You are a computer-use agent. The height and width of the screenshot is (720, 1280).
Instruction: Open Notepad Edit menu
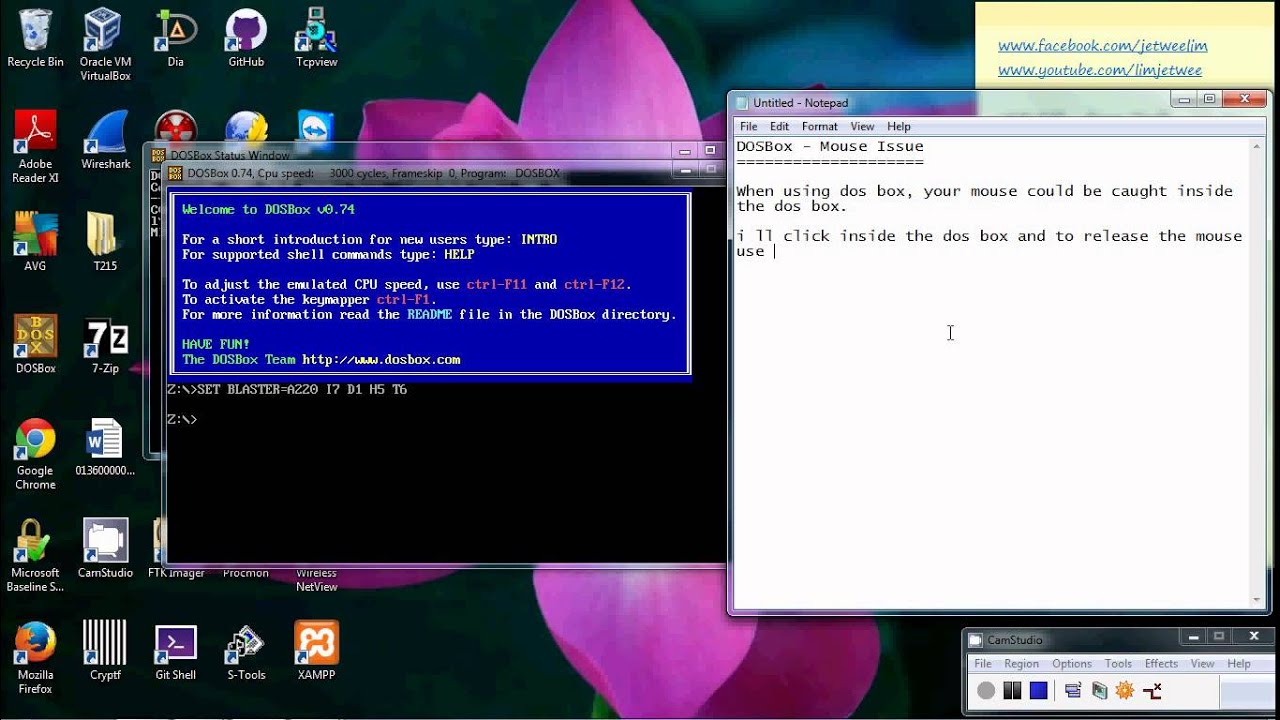(x=779, y=126)
